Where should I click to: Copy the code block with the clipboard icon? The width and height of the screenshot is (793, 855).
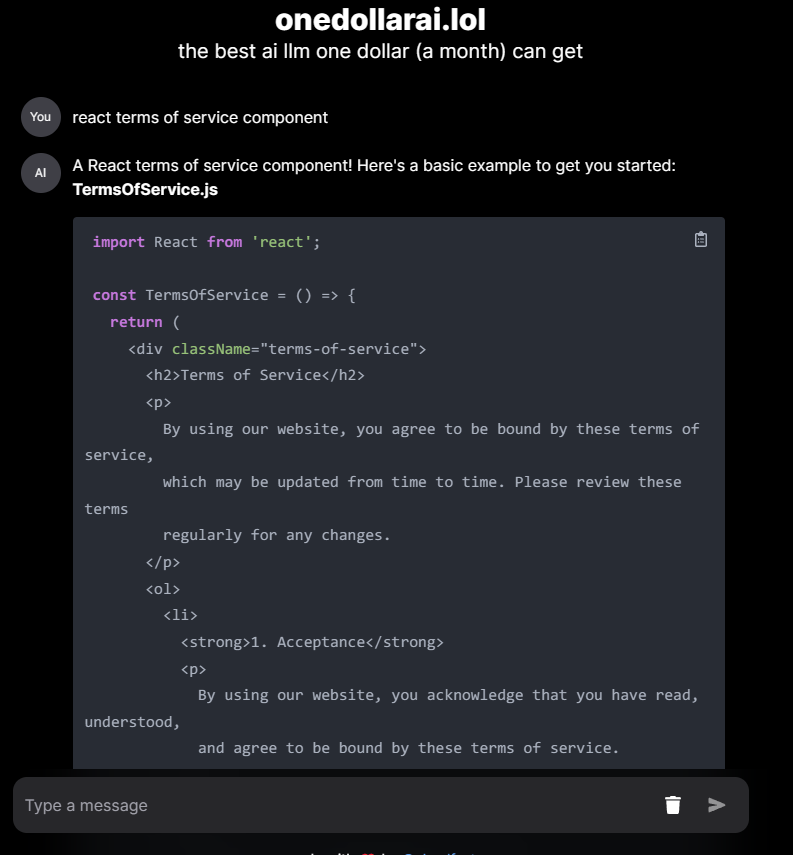pos(701,239)
